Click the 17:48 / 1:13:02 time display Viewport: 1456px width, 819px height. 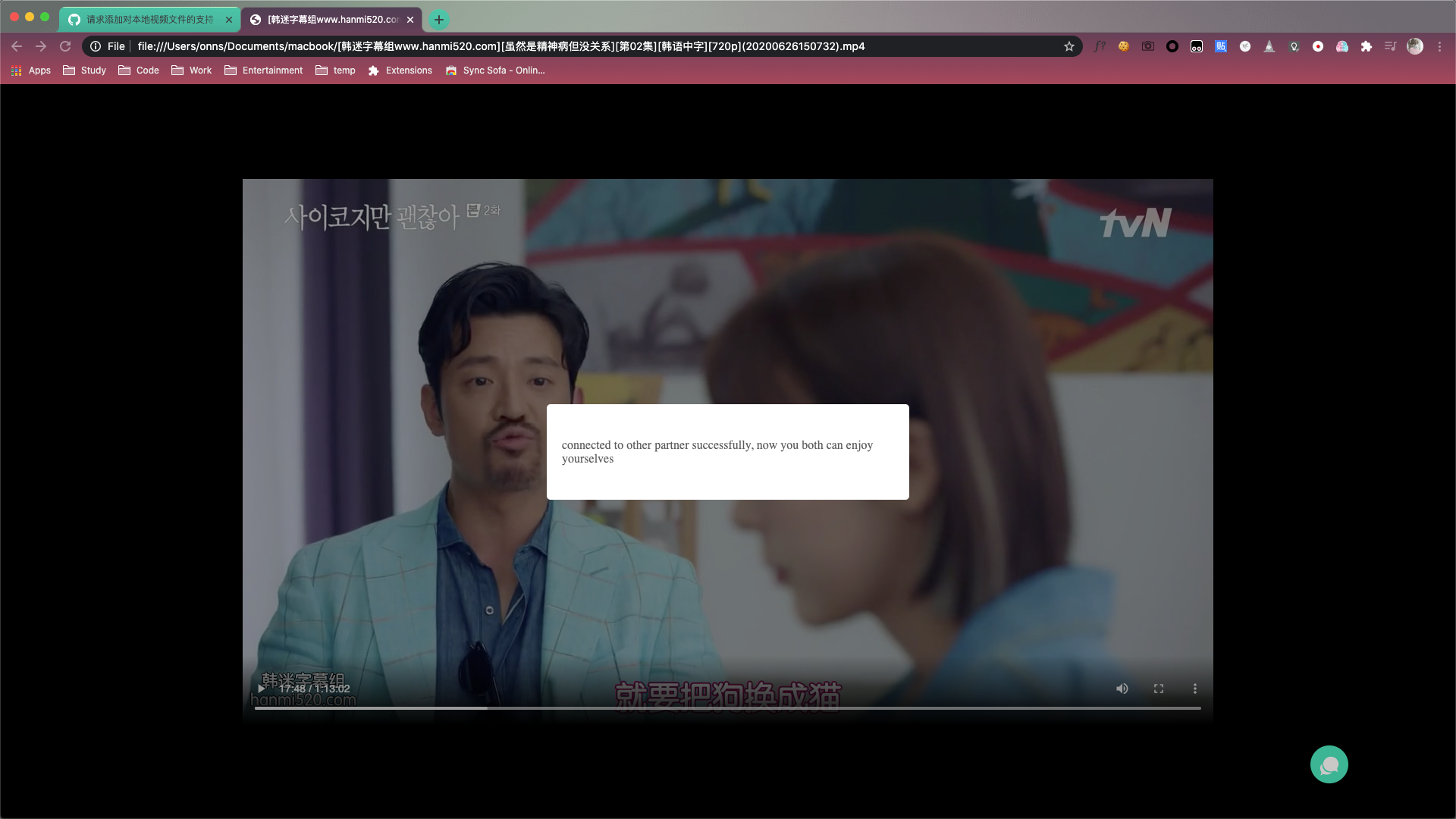[315, 689]
